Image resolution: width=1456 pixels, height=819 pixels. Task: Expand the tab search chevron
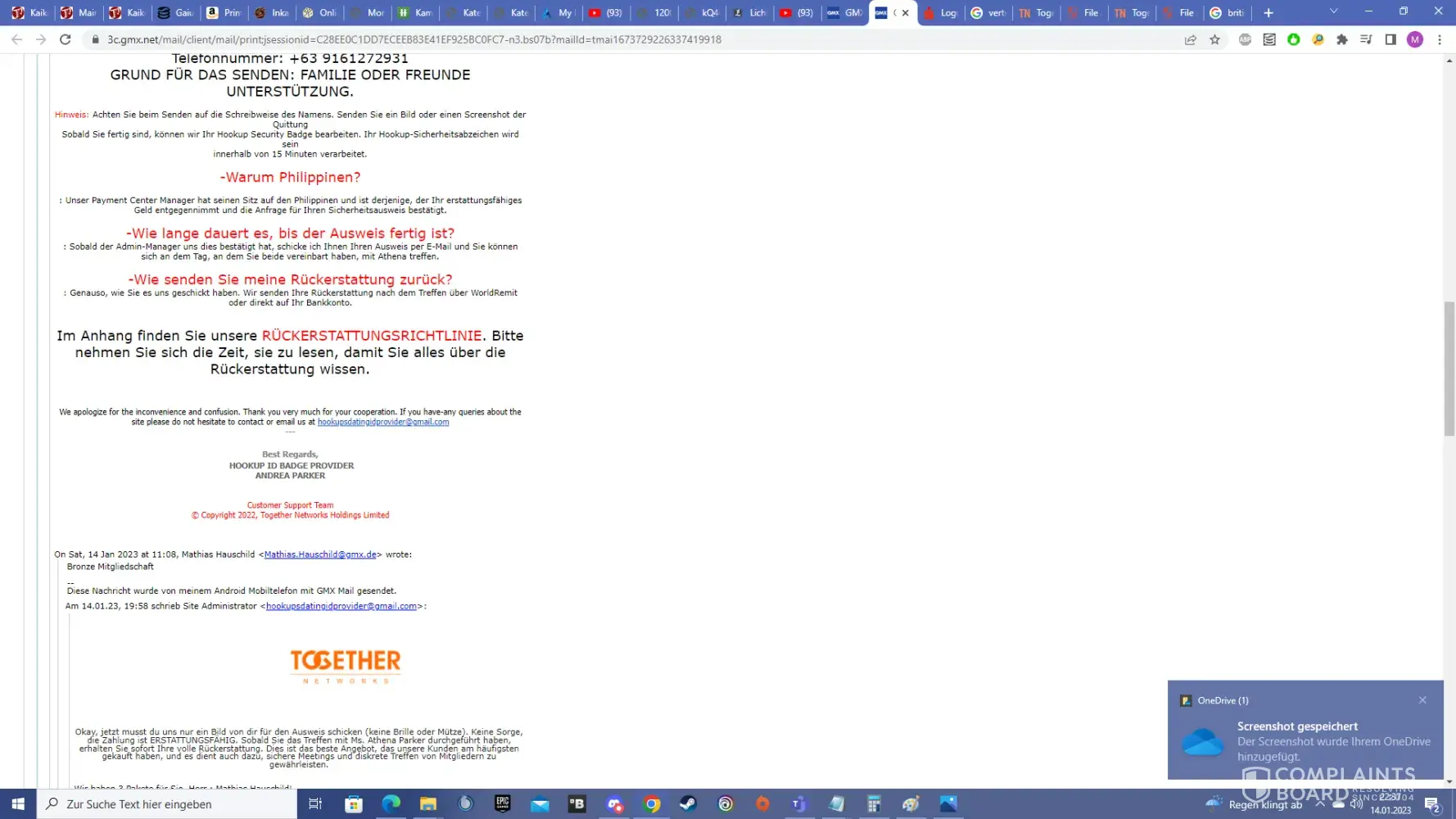[x=1334, y=11]
